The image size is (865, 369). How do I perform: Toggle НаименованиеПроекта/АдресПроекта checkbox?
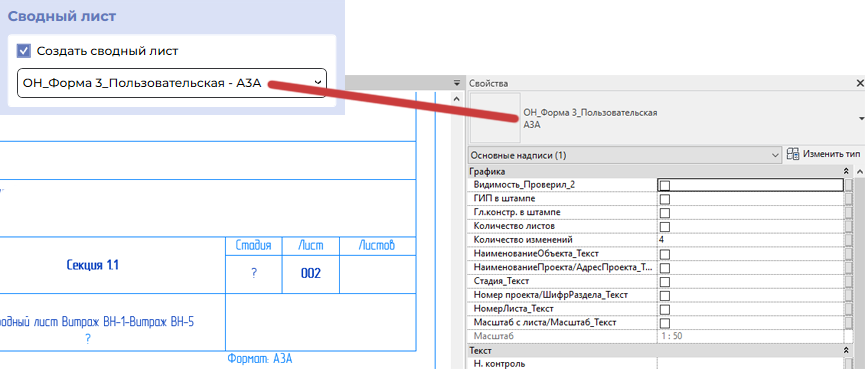pyautogui.click(x=665, y=268)
